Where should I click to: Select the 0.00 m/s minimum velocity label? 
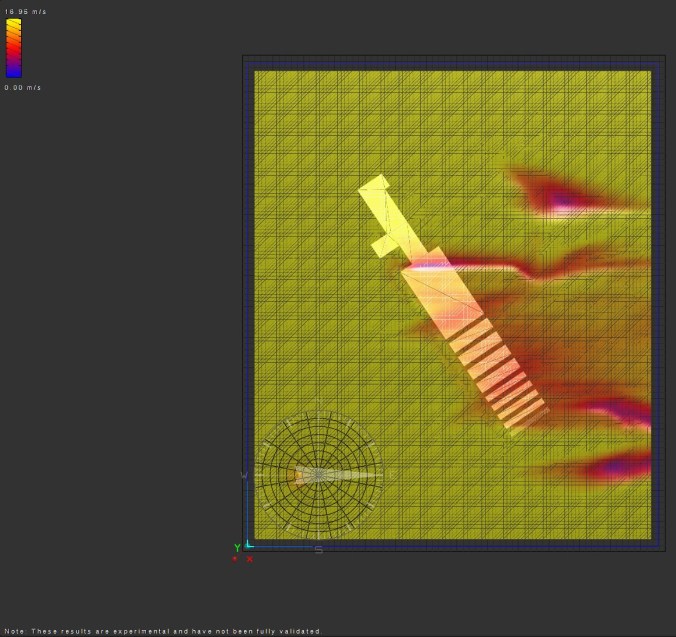point(22,88)
